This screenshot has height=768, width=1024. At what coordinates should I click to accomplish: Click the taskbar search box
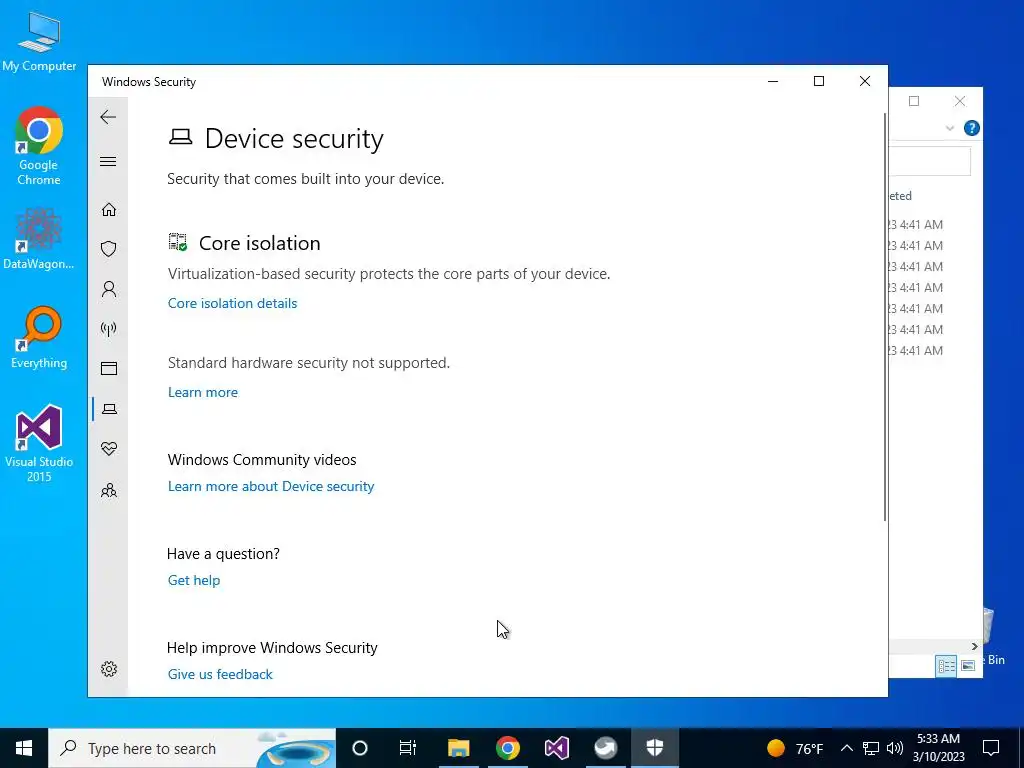click(x=192, y=748)
